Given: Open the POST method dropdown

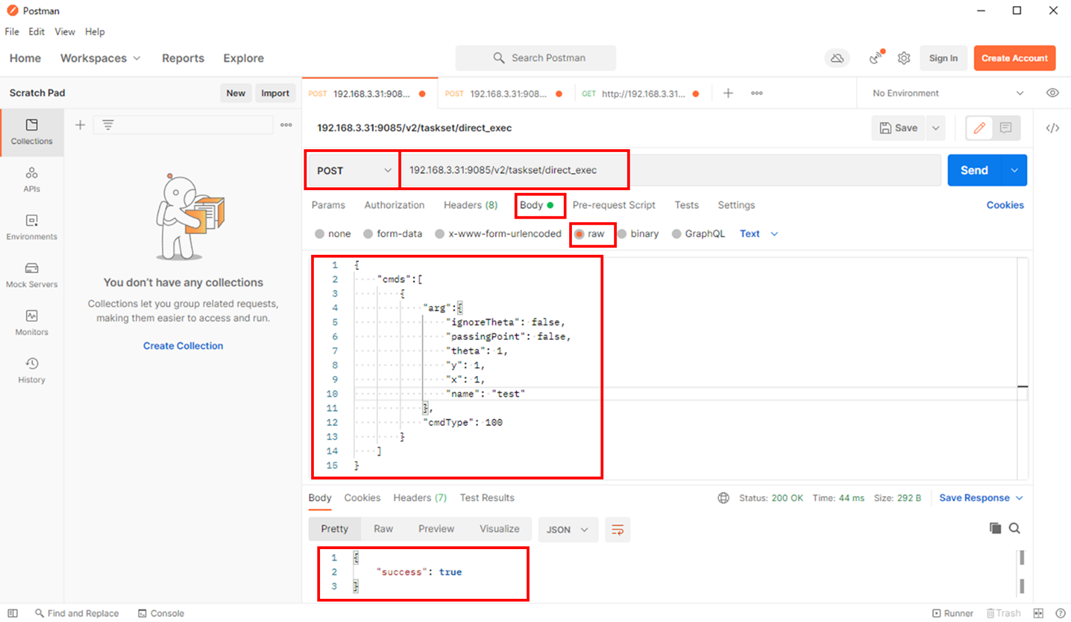Looking at the screenshot, I should (353, 171).
